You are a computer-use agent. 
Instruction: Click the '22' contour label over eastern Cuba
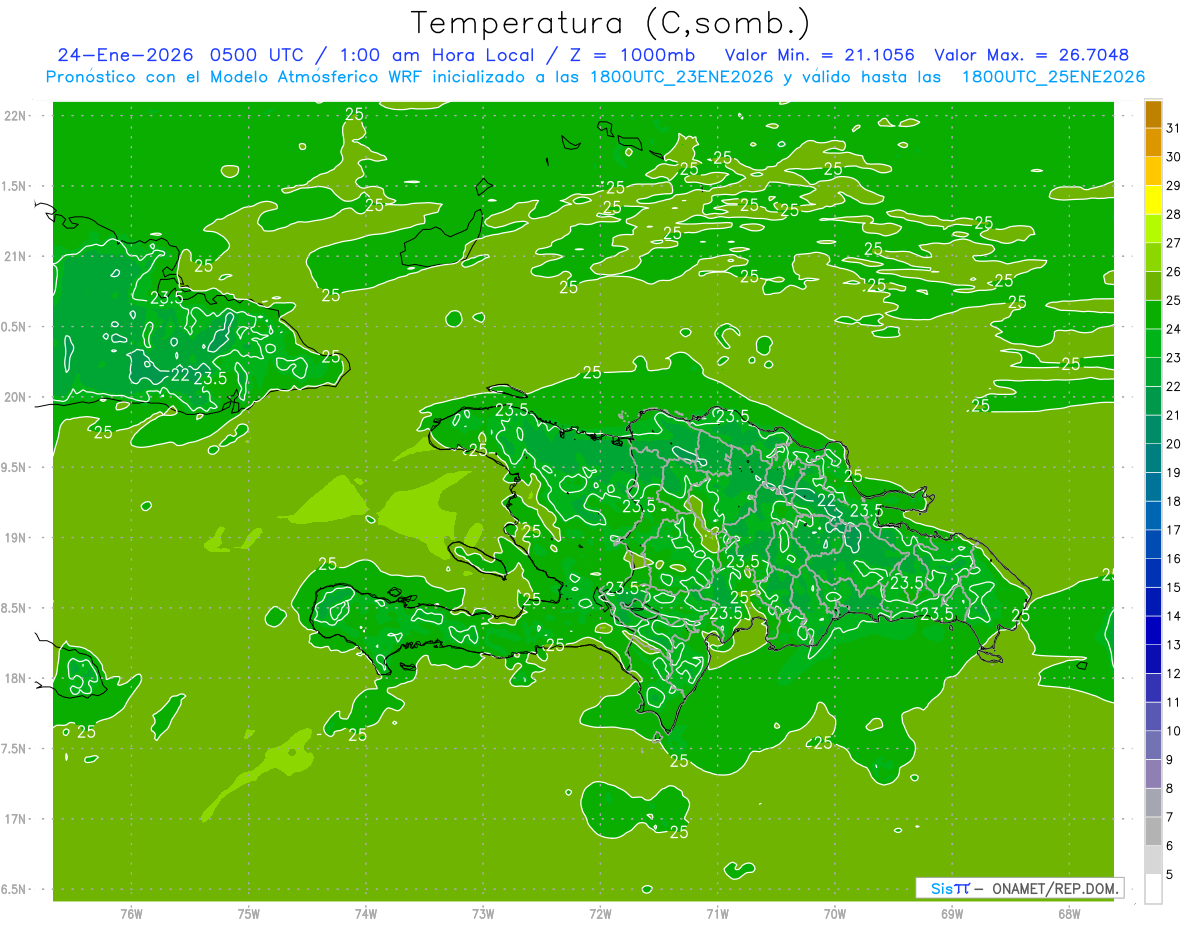coord(180,376)
